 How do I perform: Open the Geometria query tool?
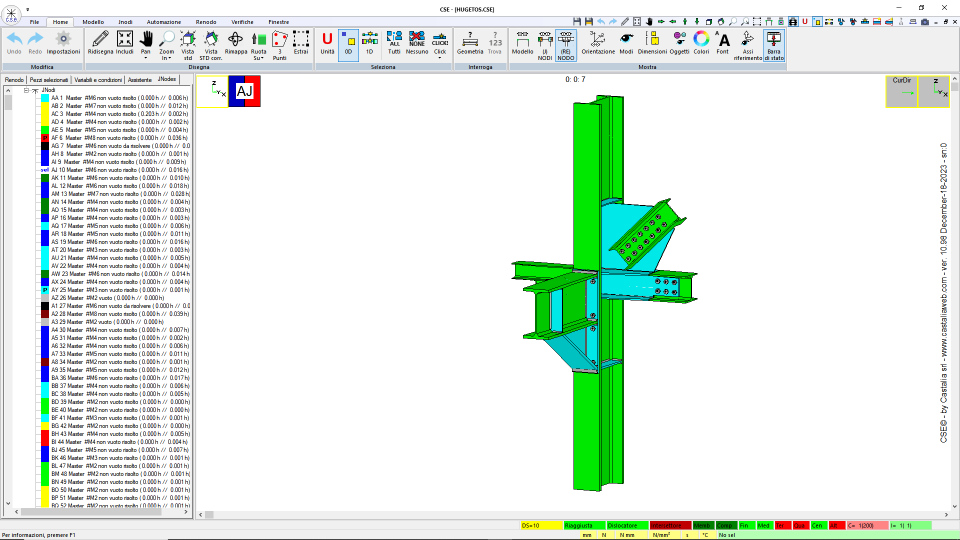click(x=470, y=43)
